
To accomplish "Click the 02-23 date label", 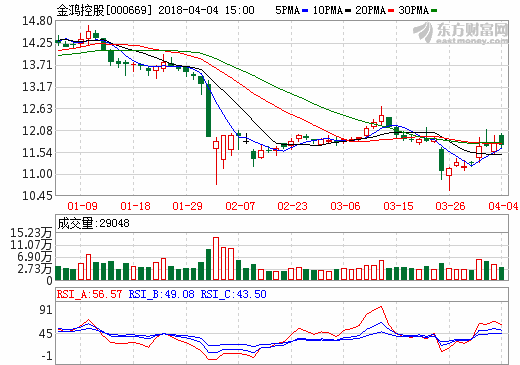I will click(292, 206).
